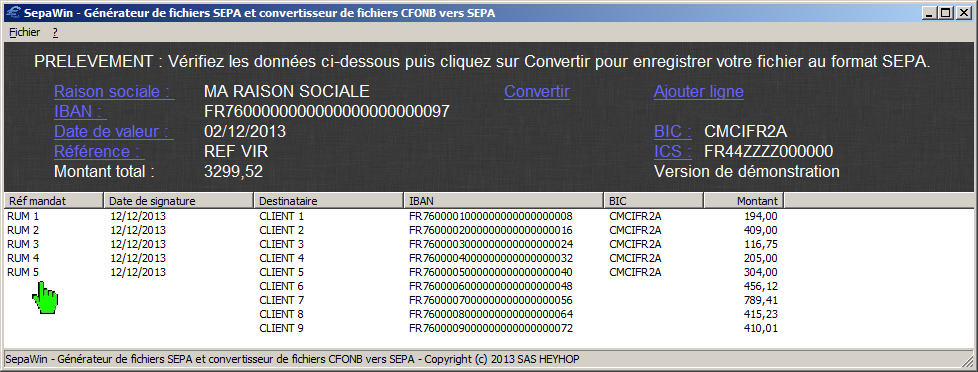Sort by Date de signature column header
Viewport: 978px width, 372px height.
(x=178, y=201)
